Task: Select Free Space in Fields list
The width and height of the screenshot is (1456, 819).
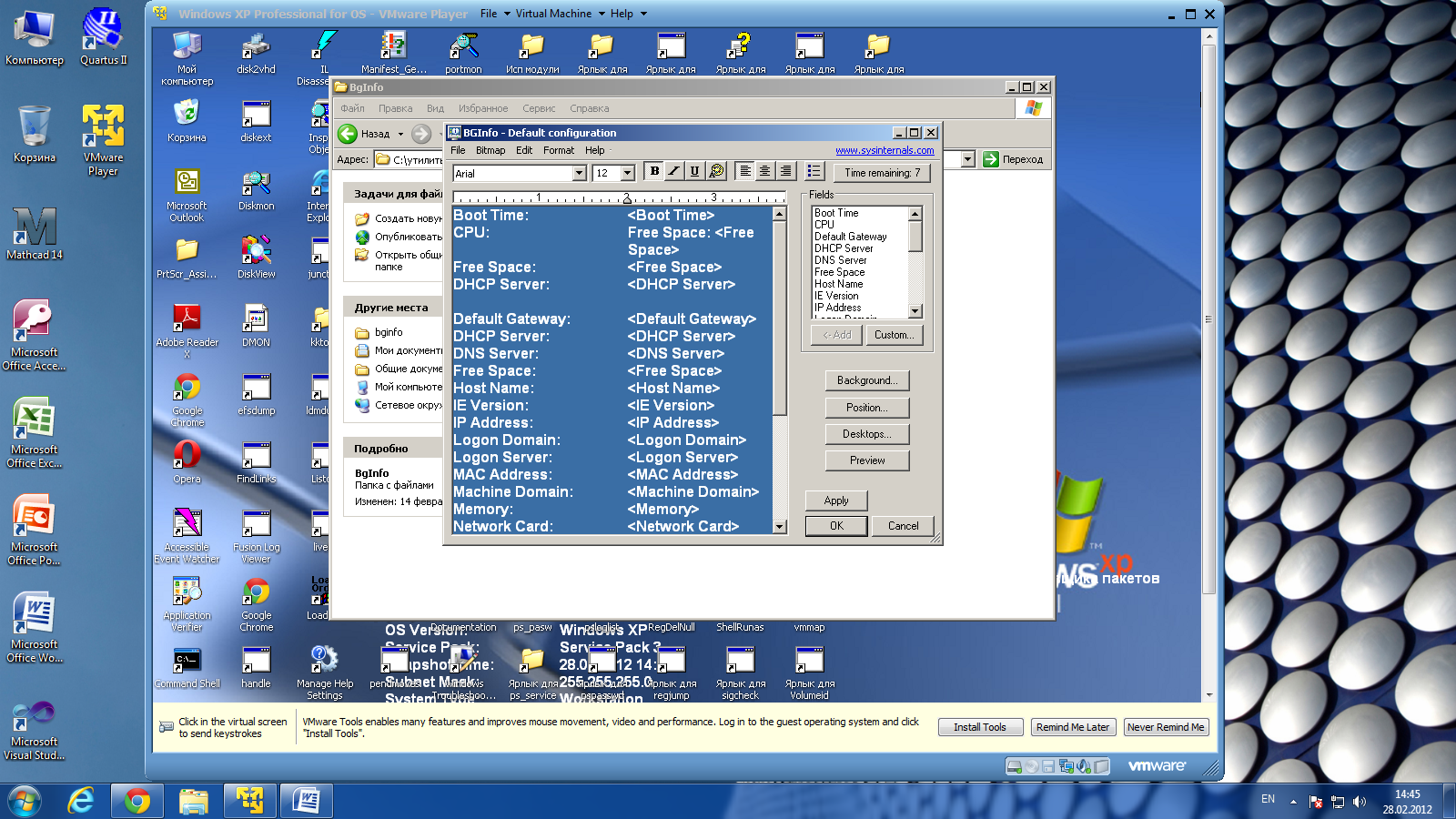Action: [840, 272]
